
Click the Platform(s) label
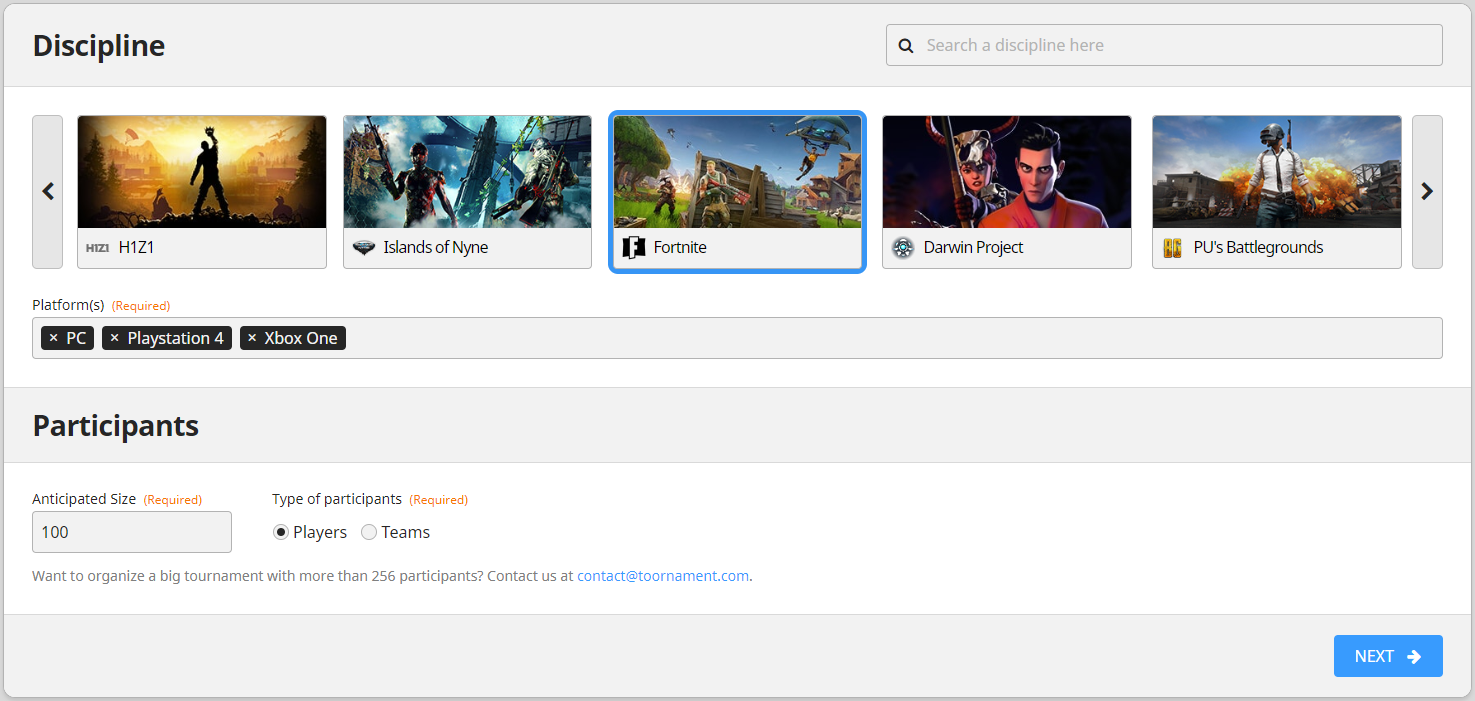pos(68,305)
